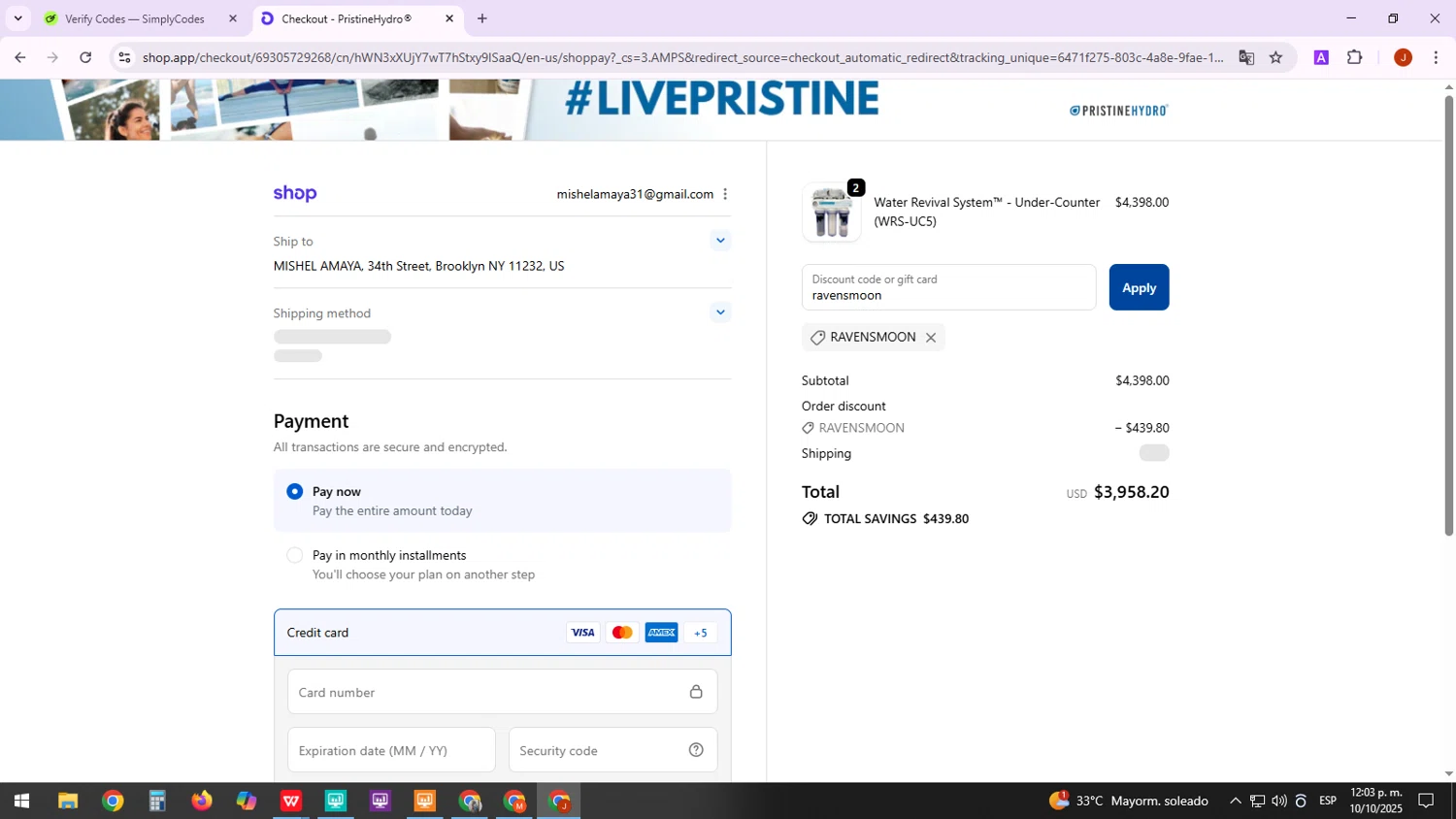Screen dimensions: 1456x819
Task: Apply the discount code
Action: 1139,287
